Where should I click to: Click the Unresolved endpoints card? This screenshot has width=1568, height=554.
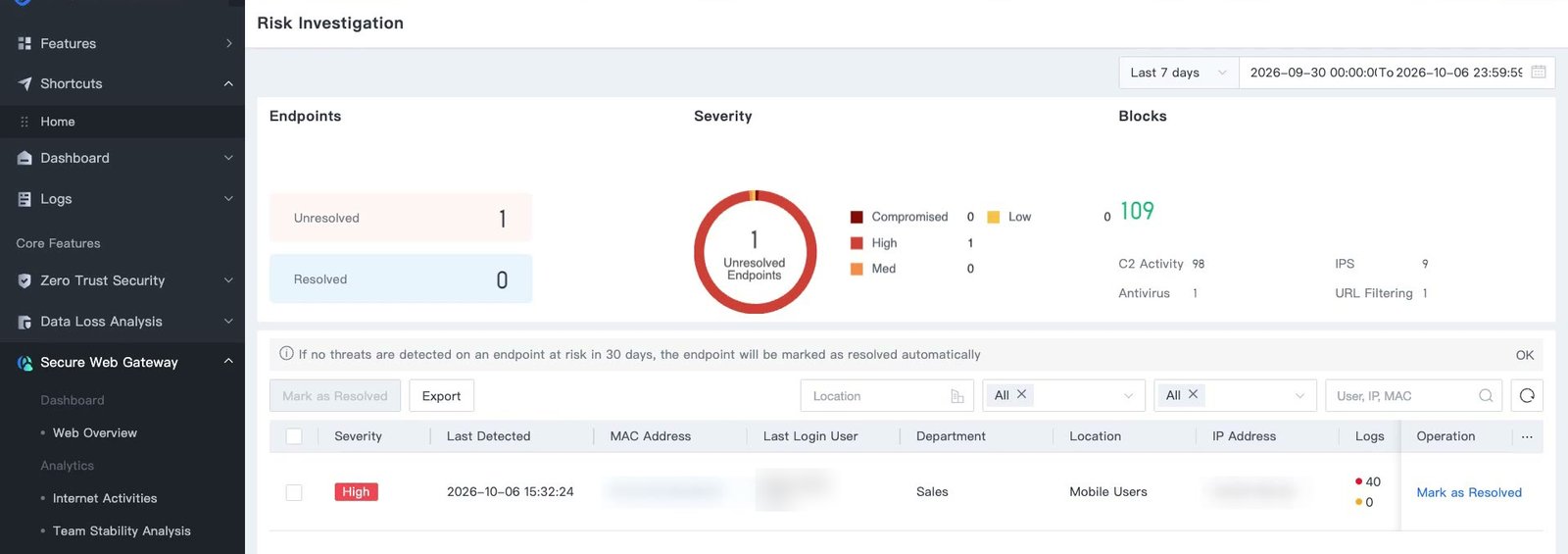point(401,218)
